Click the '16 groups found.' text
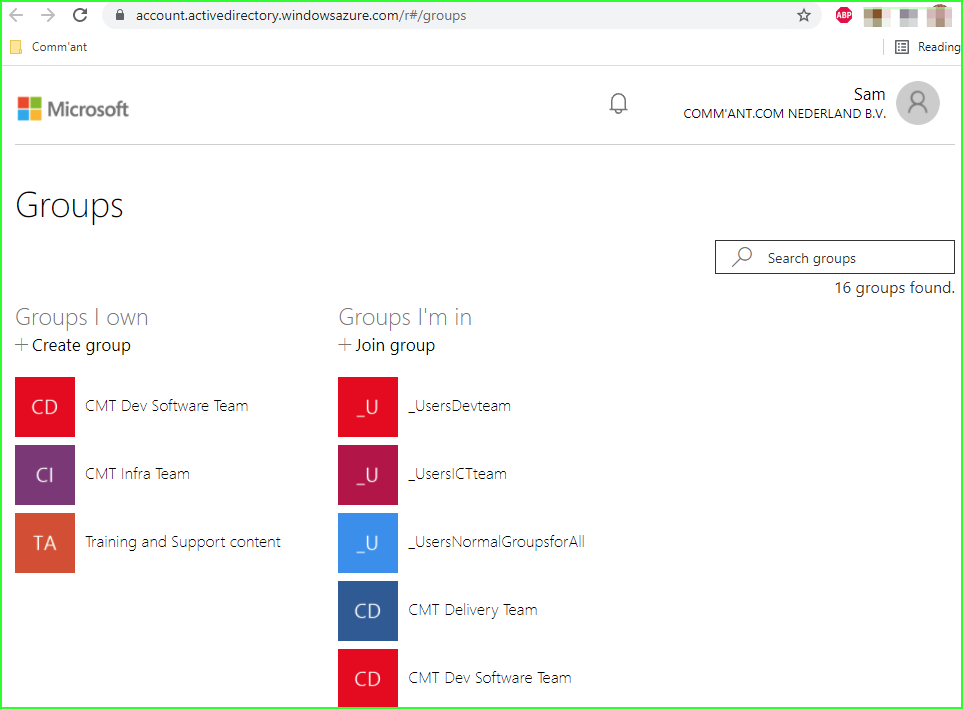This screenshot has width=963, height=709. click(894, 288)
